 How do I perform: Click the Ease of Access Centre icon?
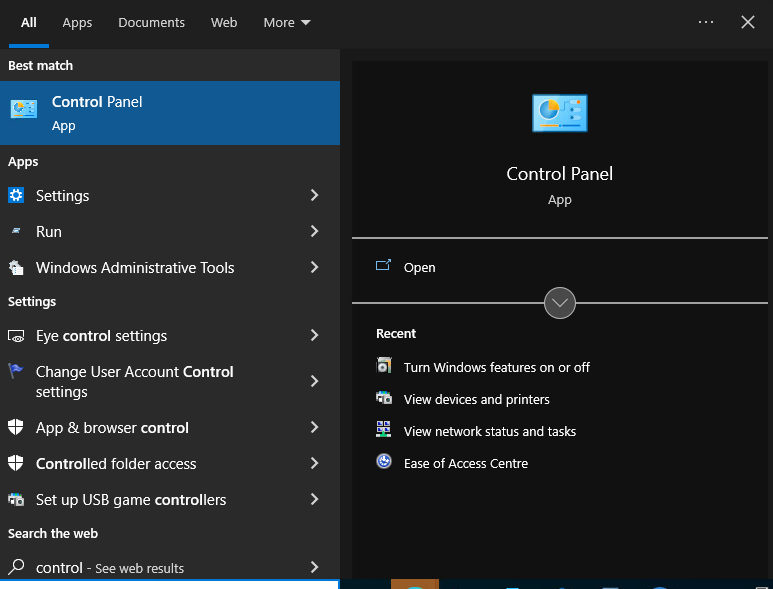pos(384,463)
